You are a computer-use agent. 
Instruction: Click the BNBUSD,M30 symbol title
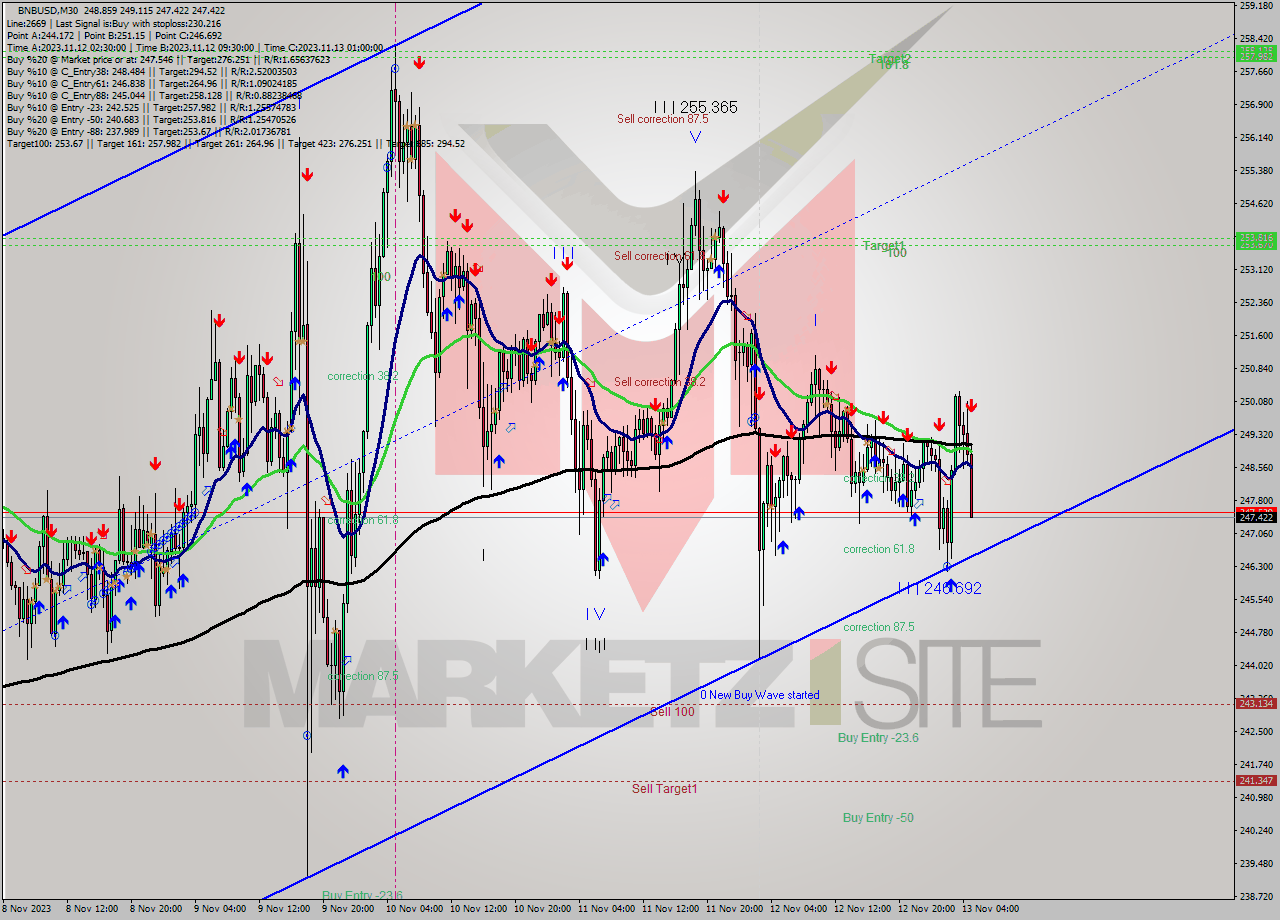[x=48, y=10]
